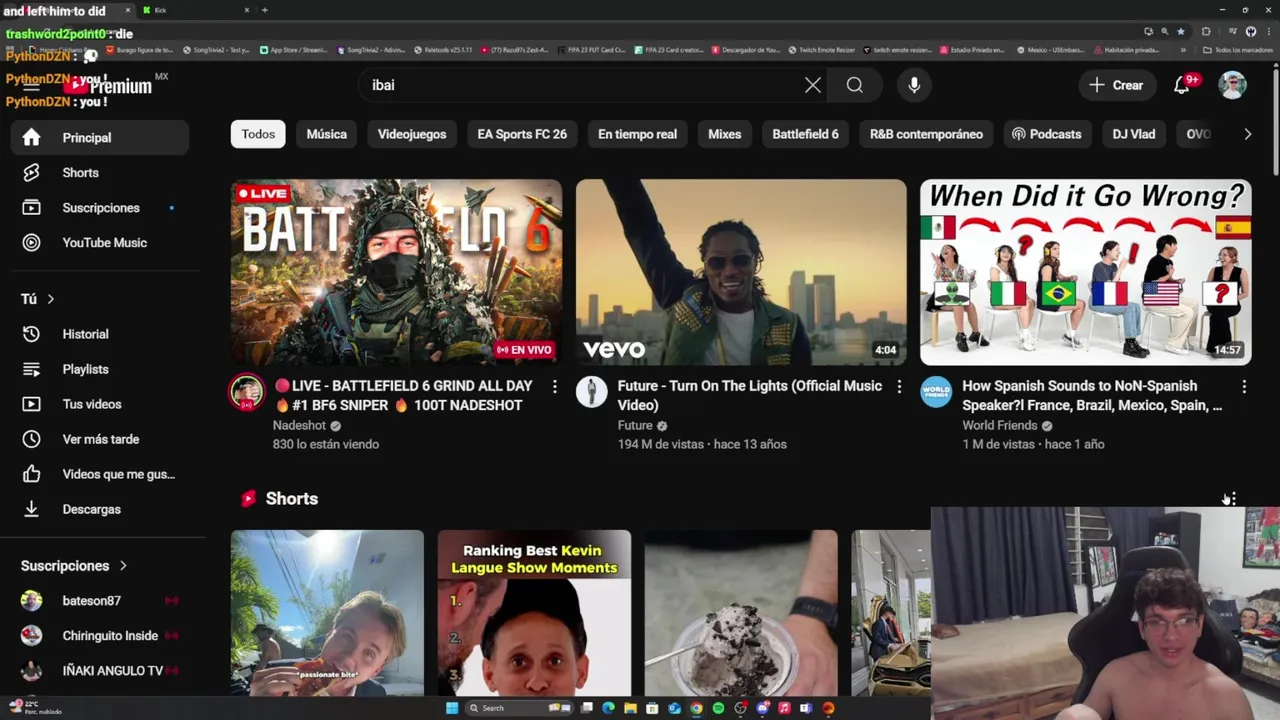Click the Crear button
Viewport: 1280px width, 720px height.
coord(1117,85)
